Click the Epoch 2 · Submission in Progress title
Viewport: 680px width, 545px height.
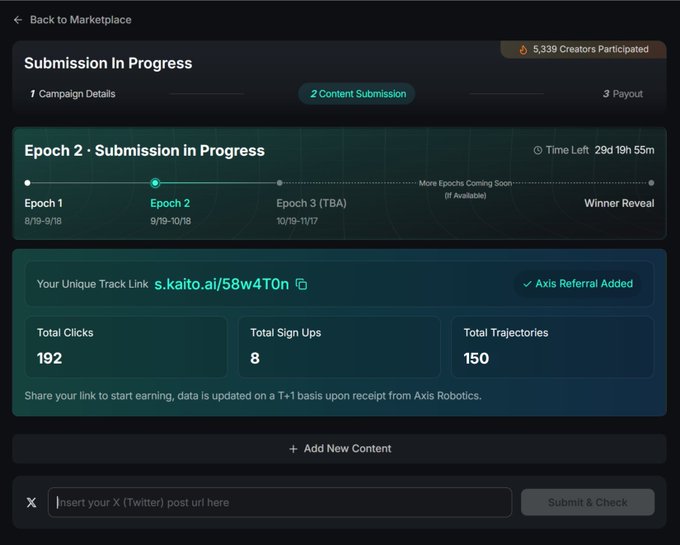click(x=144, y=150)
